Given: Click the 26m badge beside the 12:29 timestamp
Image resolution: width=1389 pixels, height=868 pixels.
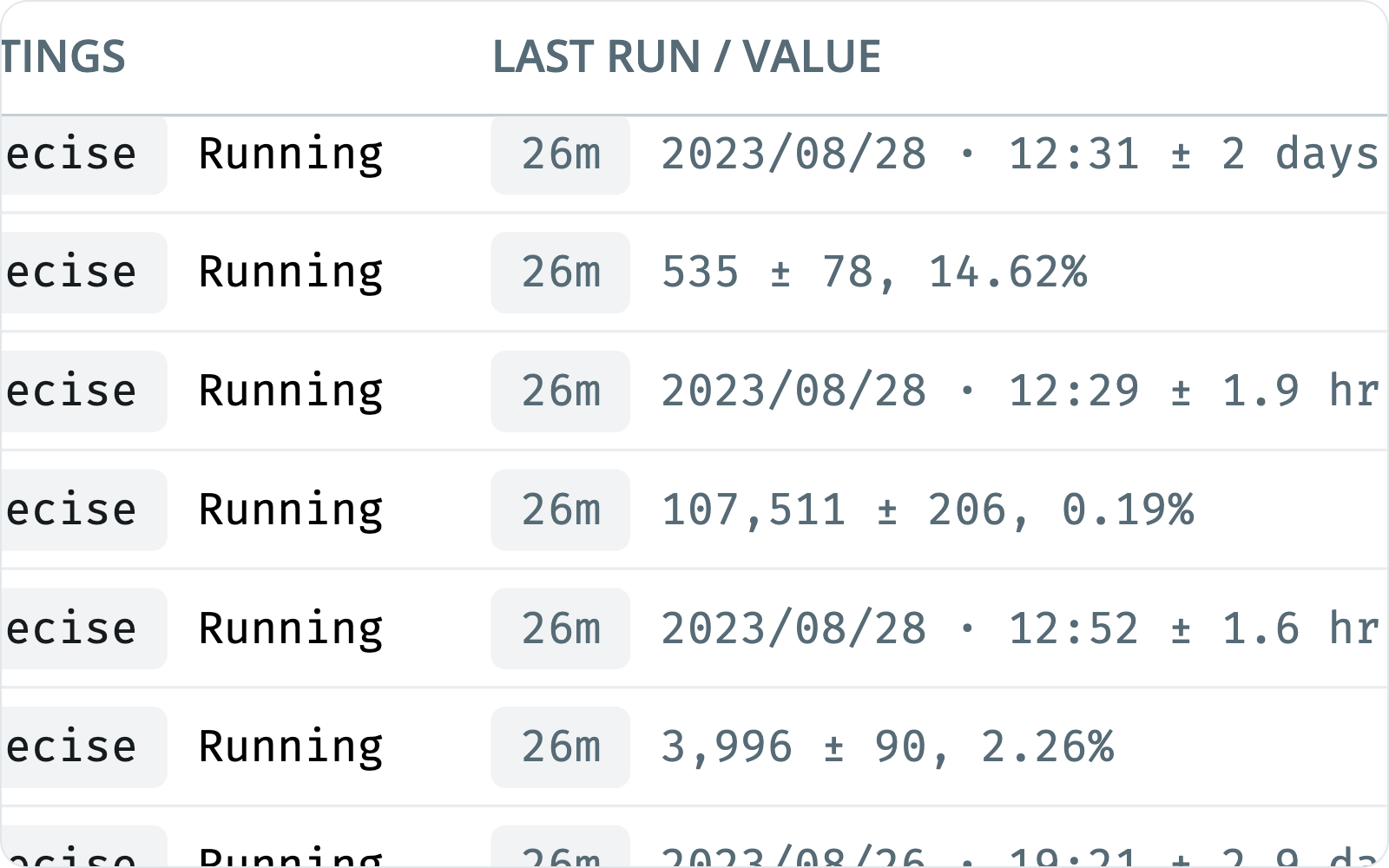Looking at the screenshot, I should [x=560, y=391].
